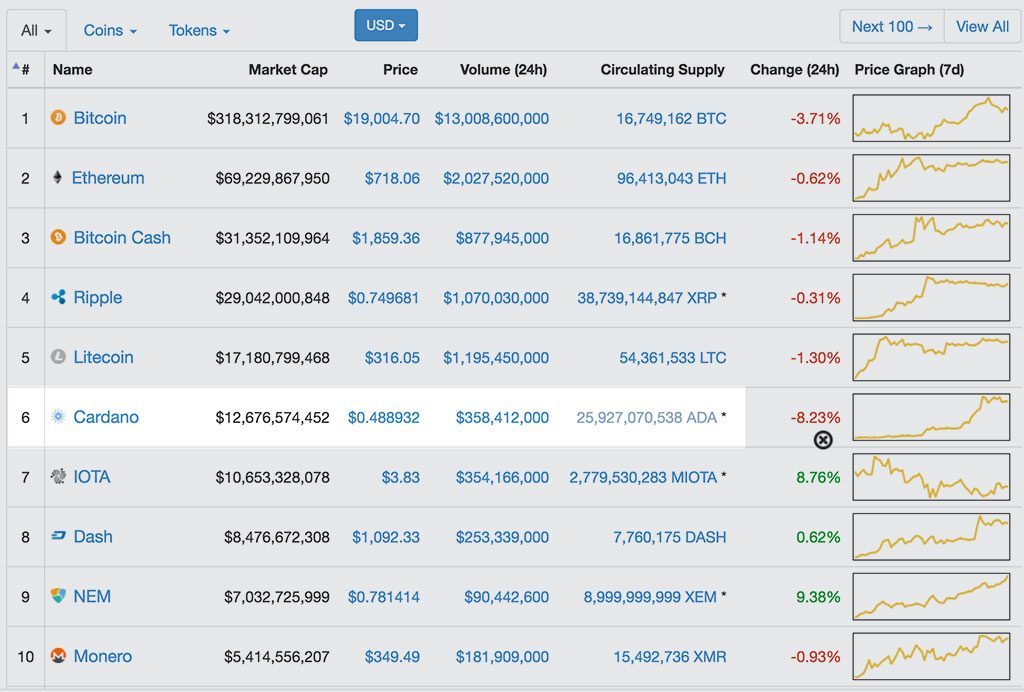1024x692 pixels.
Task: Open Cardano's 7d price graph
Action: click(x=931, y=417)
